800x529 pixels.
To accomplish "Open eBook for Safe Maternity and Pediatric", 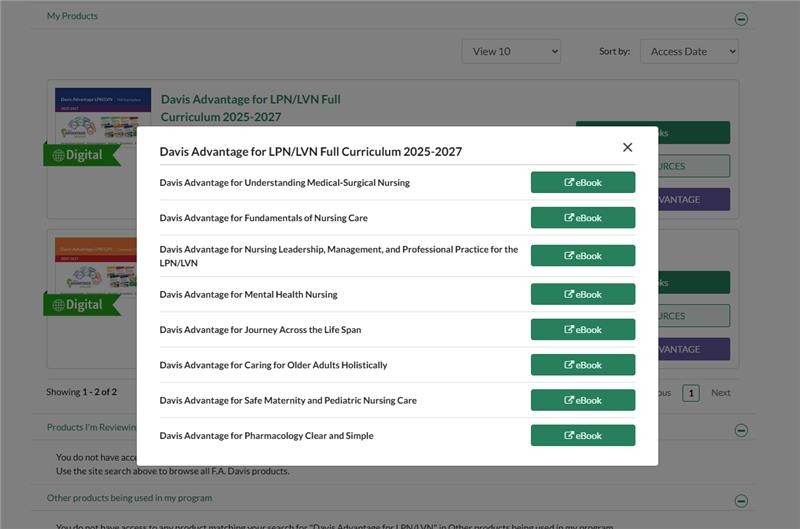I will click(582, 400).
